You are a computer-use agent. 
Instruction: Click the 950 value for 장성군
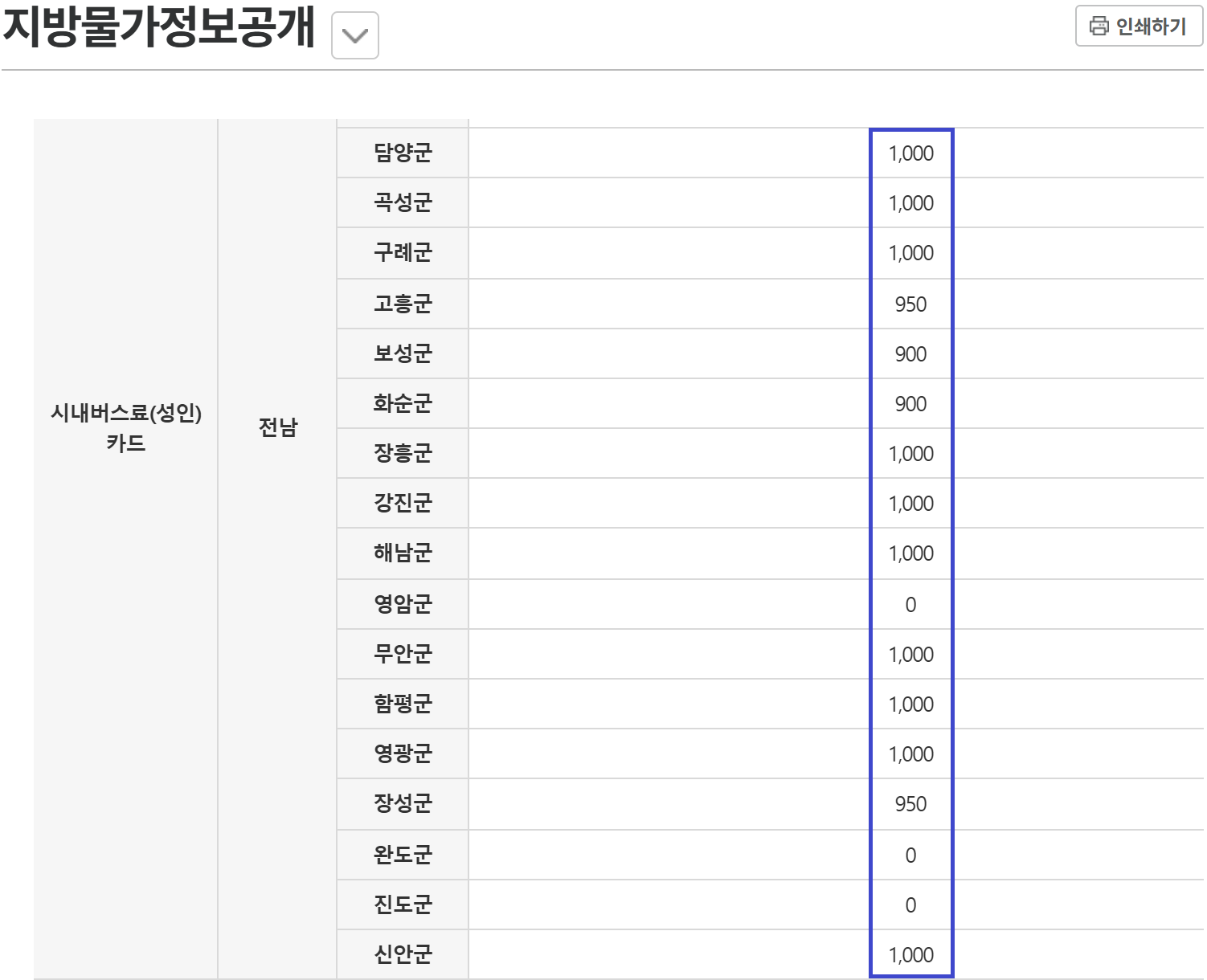(x=910, y=804)
